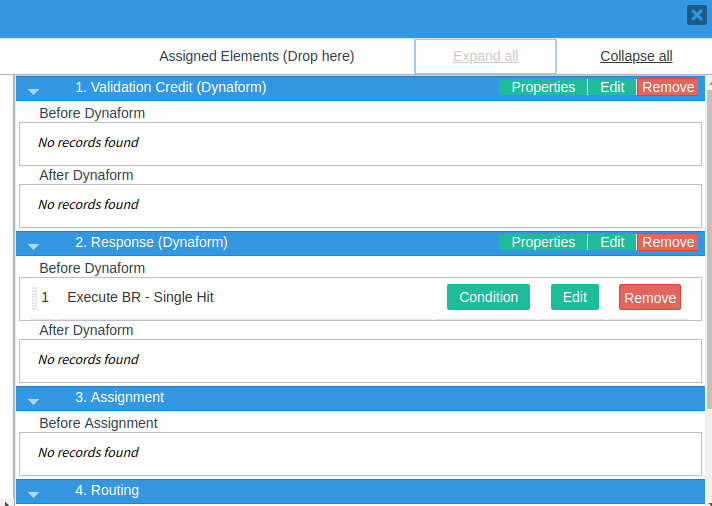Click the Expand all link
Screen dimensions: 712x506
click(485, 57)
